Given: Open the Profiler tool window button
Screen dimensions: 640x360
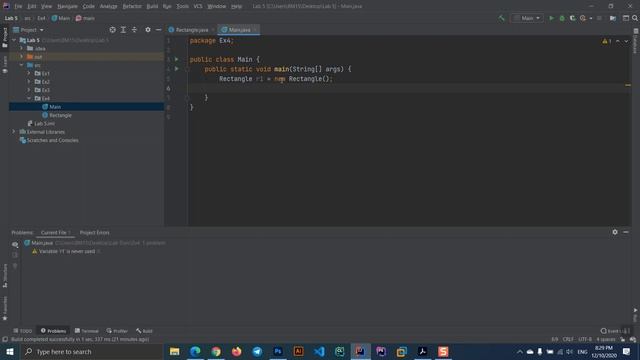Looking at the screenshot, I should point(118,331).
